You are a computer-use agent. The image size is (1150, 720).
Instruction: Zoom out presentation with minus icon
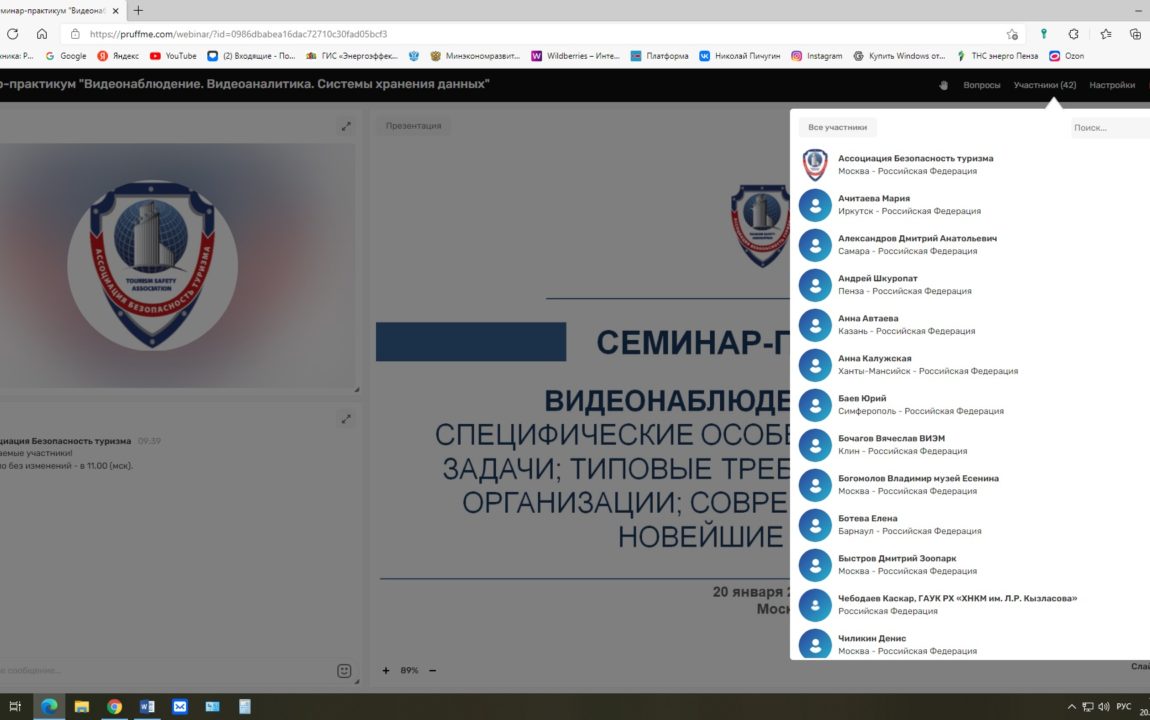(432, 670)
